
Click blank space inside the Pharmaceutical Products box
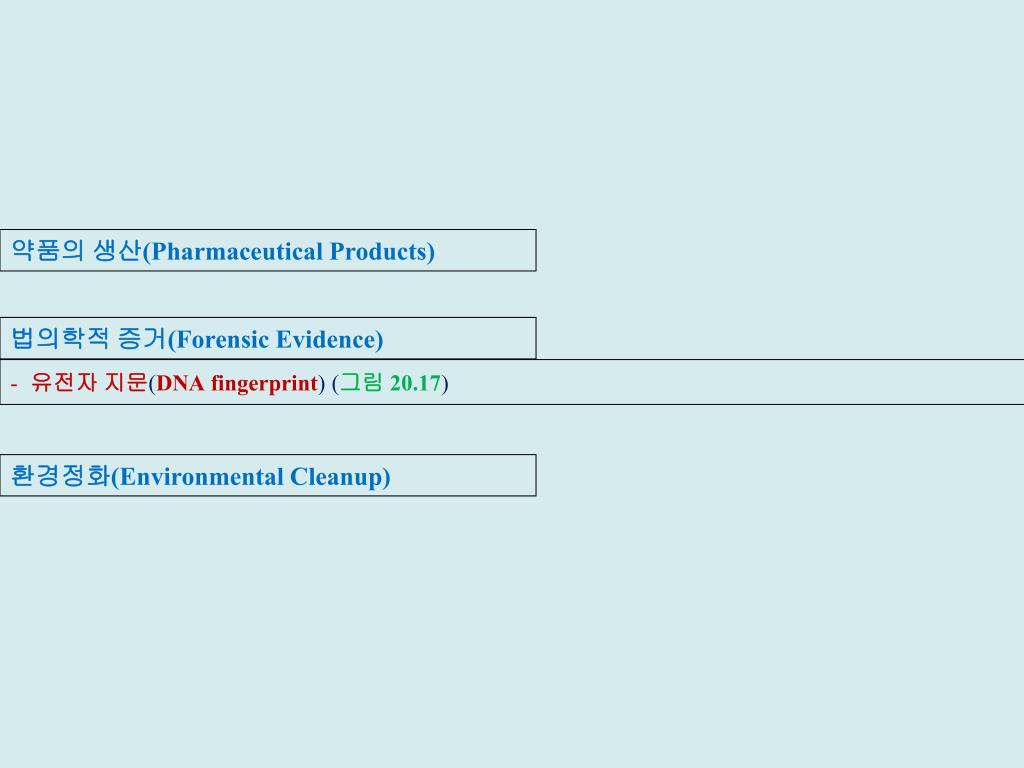point(485,250)
